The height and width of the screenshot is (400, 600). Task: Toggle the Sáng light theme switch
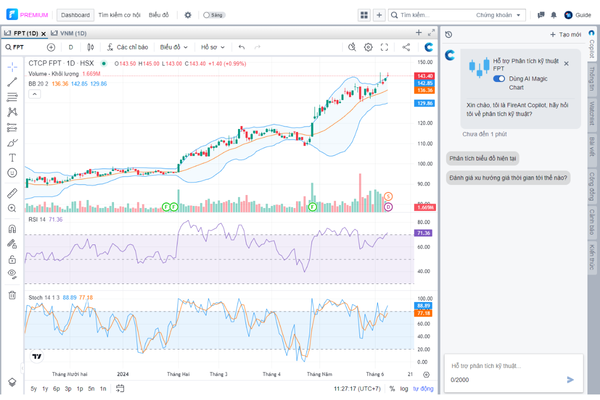[214, 15]
